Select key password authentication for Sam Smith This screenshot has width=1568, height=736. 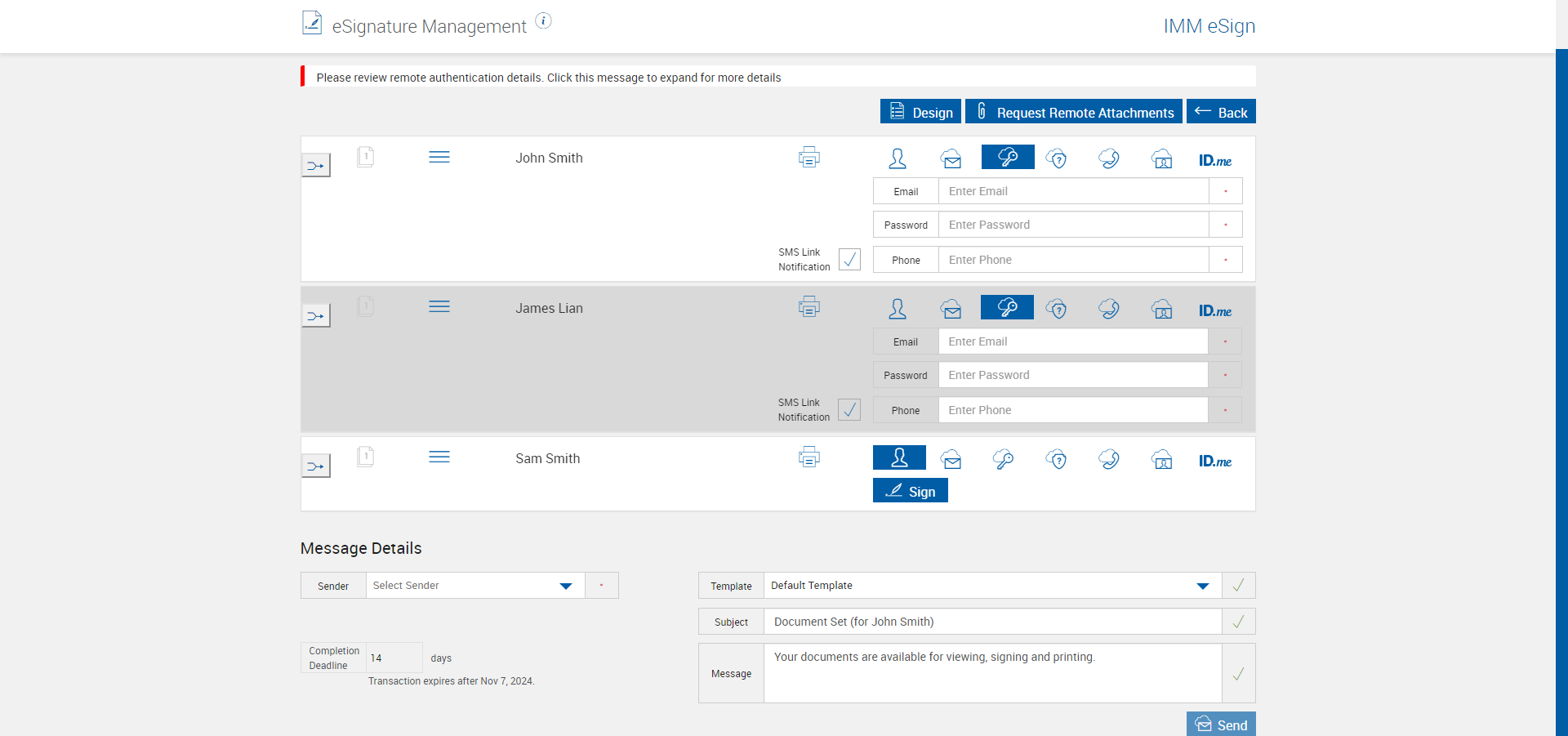(1003, 459)
